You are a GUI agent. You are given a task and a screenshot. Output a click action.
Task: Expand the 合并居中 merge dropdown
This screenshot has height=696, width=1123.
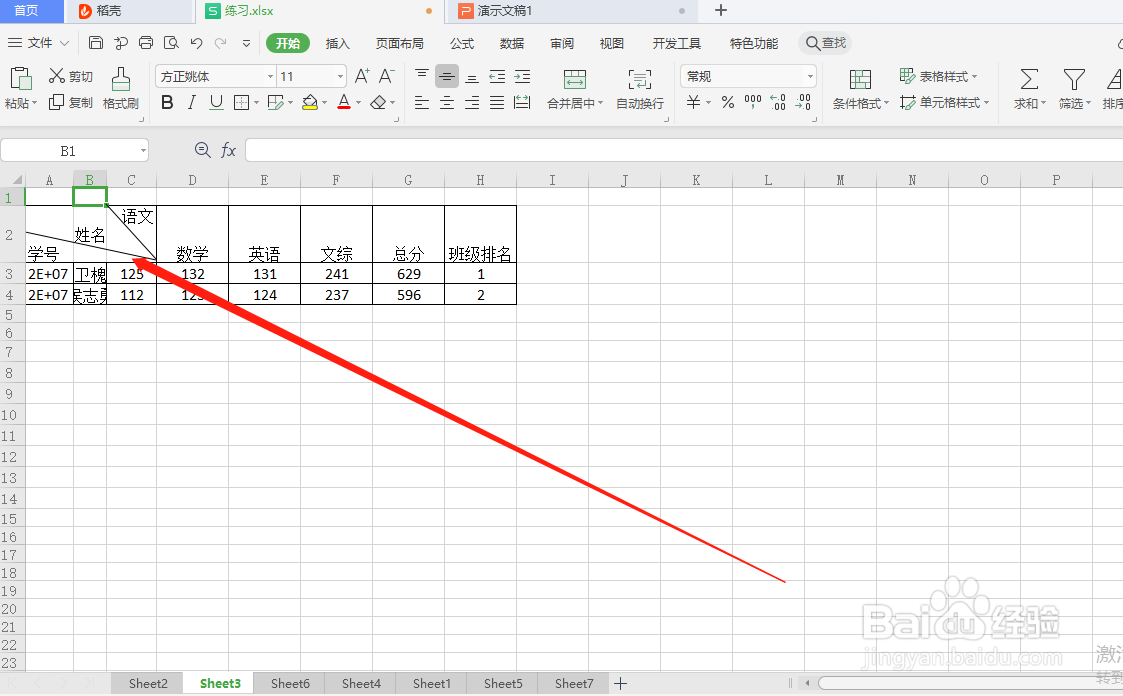click(x=600, y=104)
